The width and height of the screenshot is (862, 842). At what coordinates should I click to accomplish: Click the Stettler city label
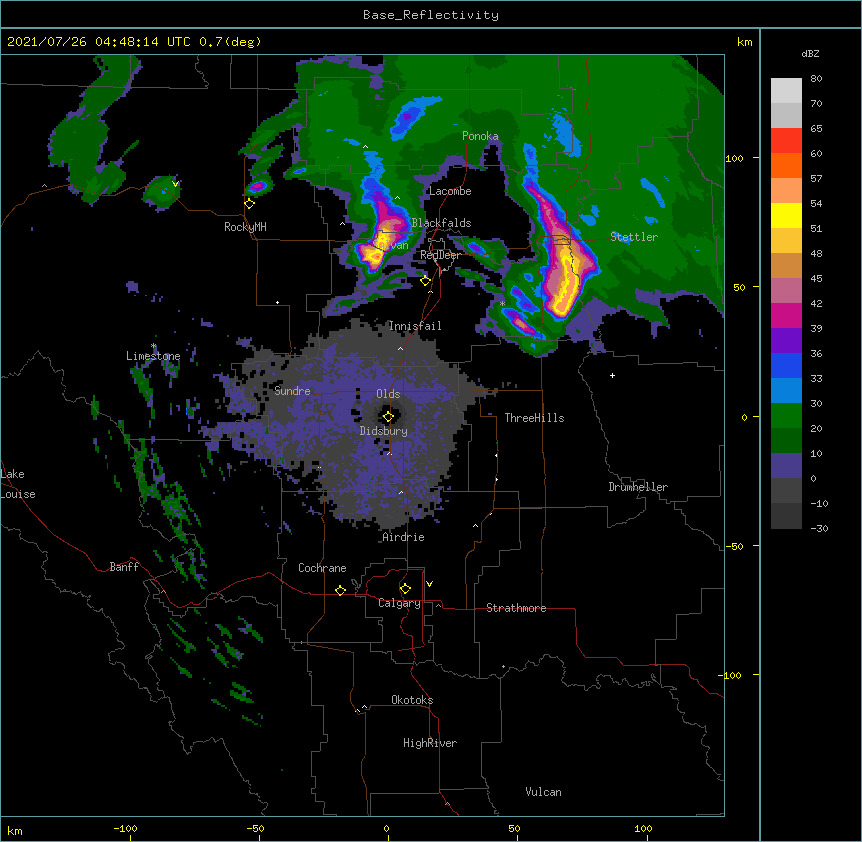pos(634,237)
